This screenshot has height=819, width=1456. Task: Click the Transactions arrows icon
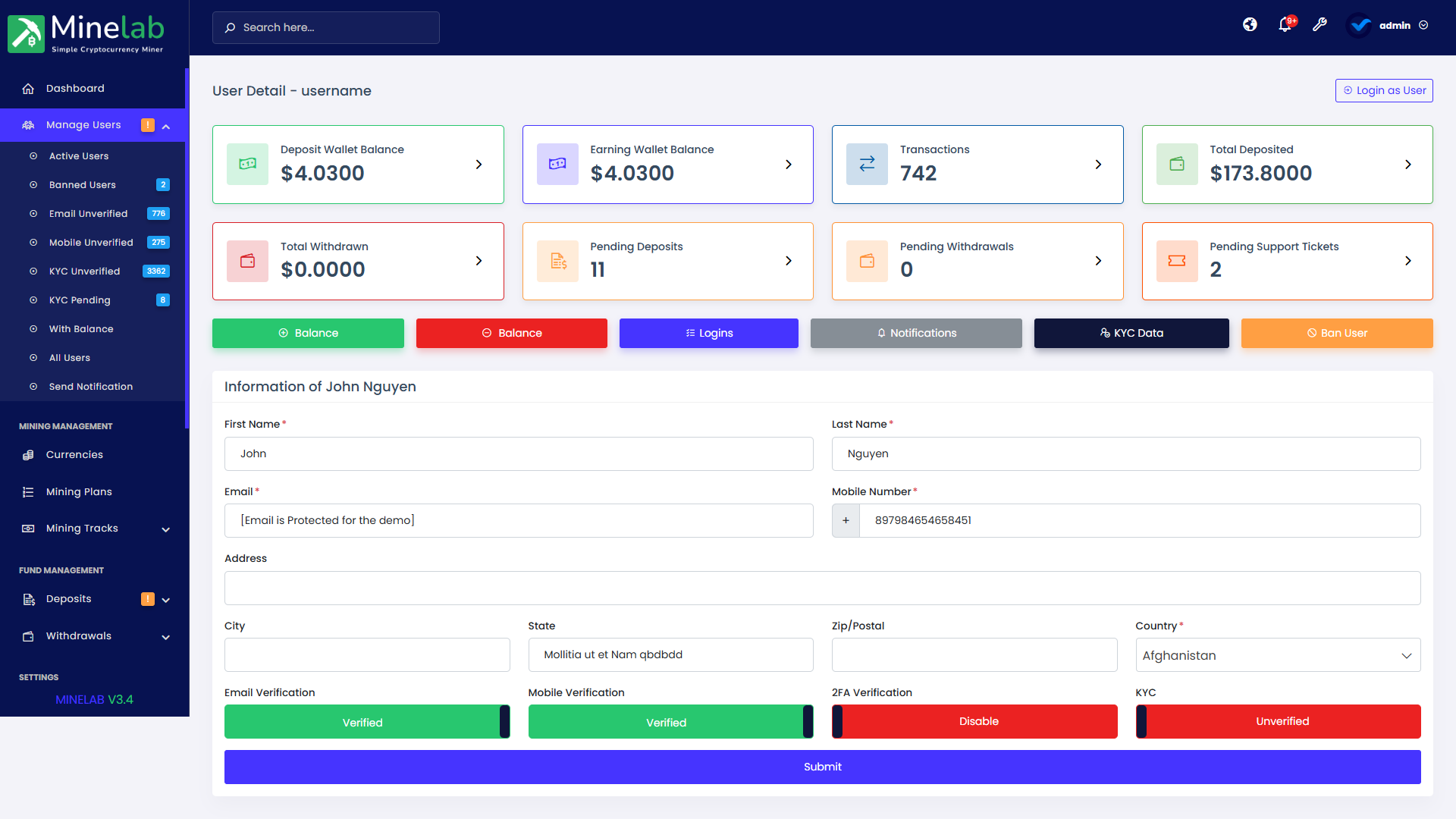click(867, 164)
